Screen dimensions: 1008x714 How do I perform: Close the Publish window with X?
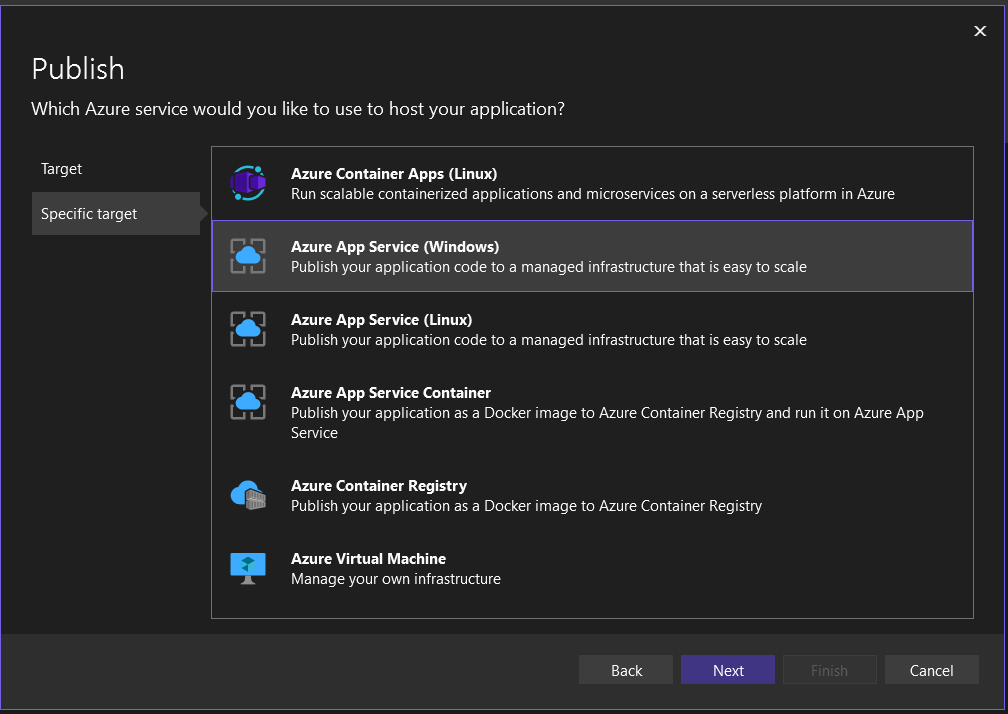[x=980, y=31]
